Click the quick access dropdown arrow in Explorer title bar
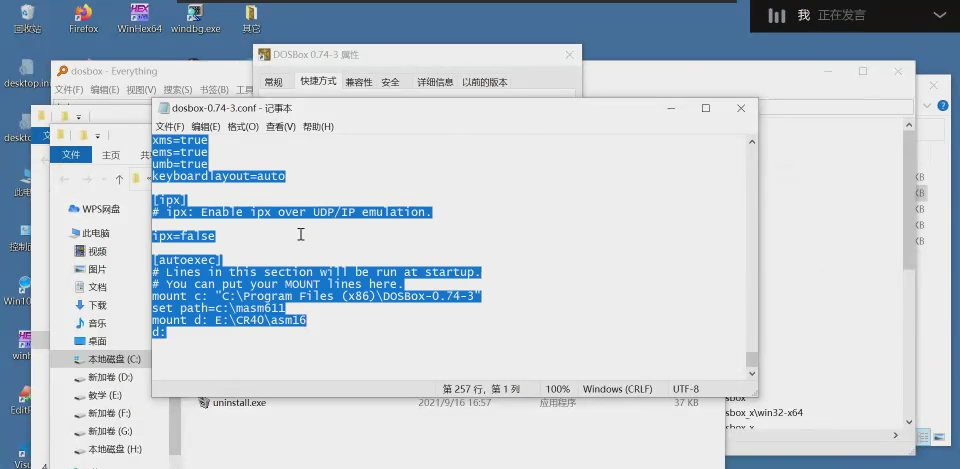This screenshot has height=469, width=960. click(97, 135)
